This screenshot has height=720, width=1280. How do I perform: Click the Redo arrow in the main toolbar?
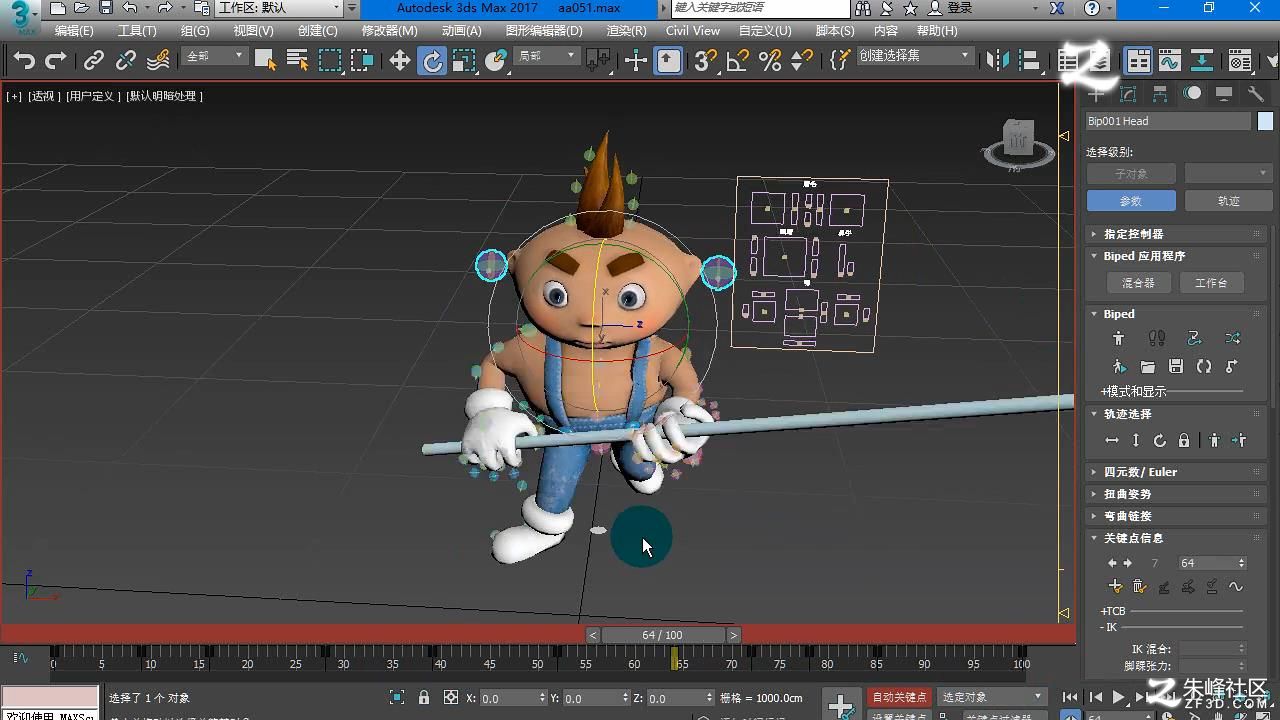tap(56, 61)
